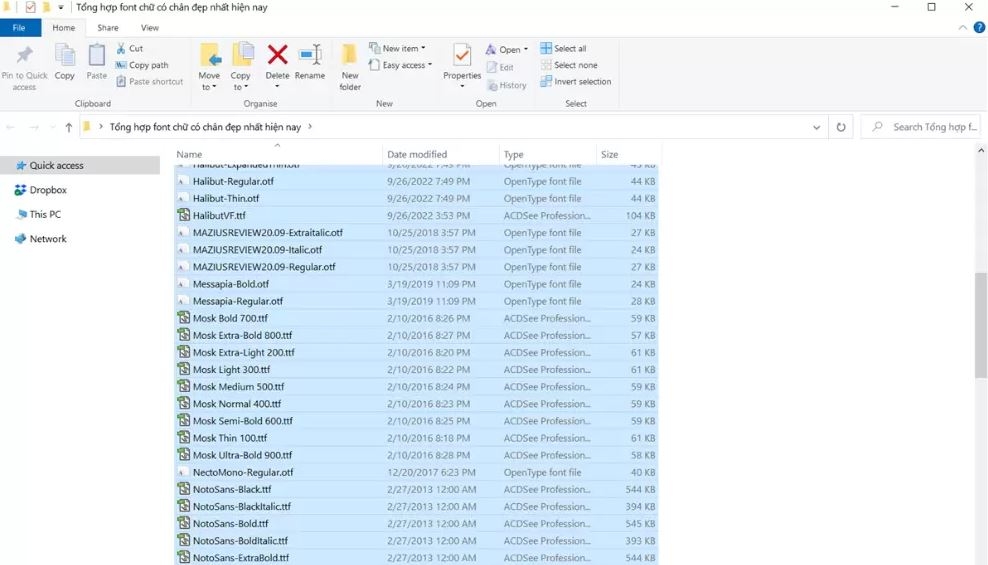Open the File menu
988x565 pixels.
coord(20,28)
